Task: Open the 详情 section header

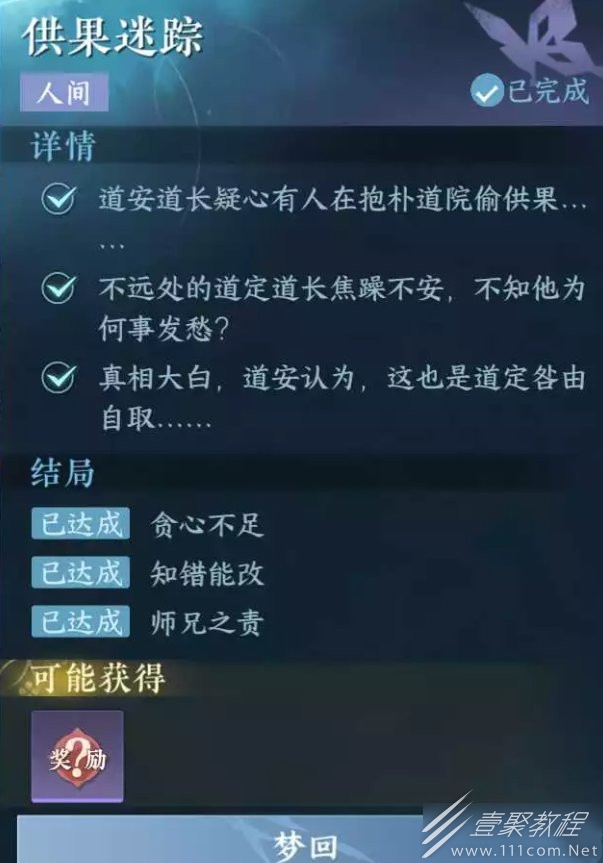Action: [x=63, y=145]
